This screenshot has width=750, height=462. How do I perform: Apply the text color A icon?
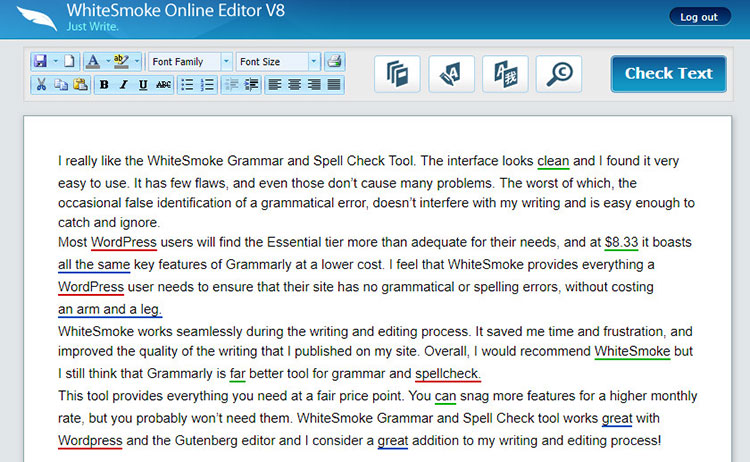click(x=92, y=61)
